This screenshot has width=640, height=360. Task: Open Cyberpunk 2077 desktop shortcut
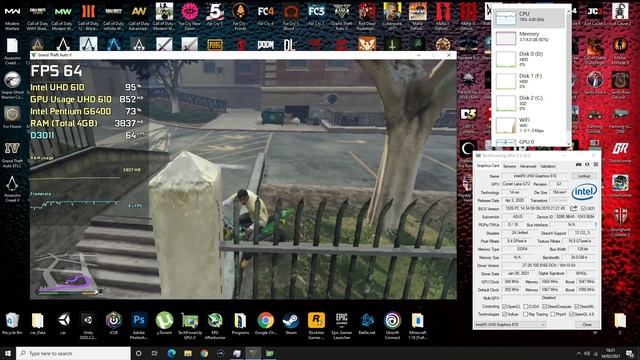coord(392,16)
